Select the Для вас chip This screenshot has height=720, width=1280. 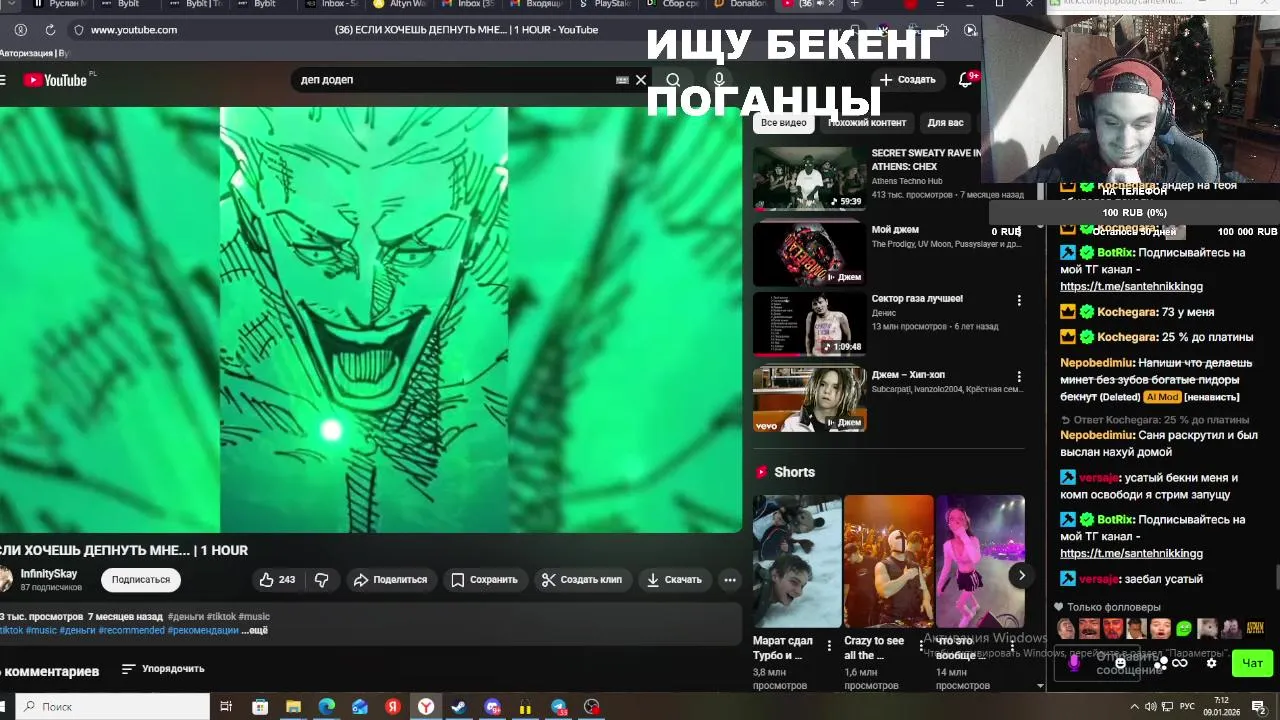[945, 123]
